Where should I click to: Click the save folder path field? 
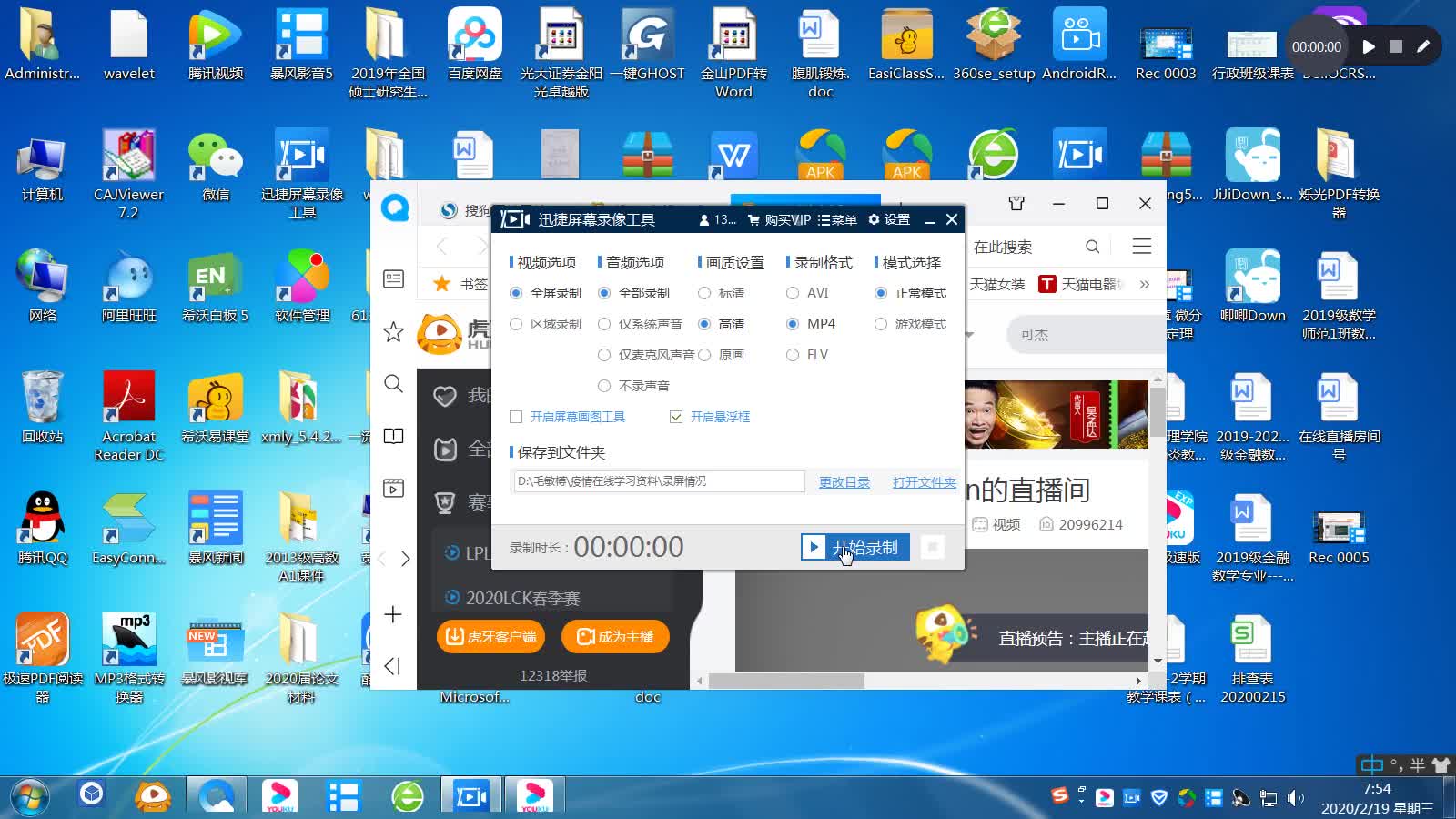pyautogui.click(x=659, y=481)
